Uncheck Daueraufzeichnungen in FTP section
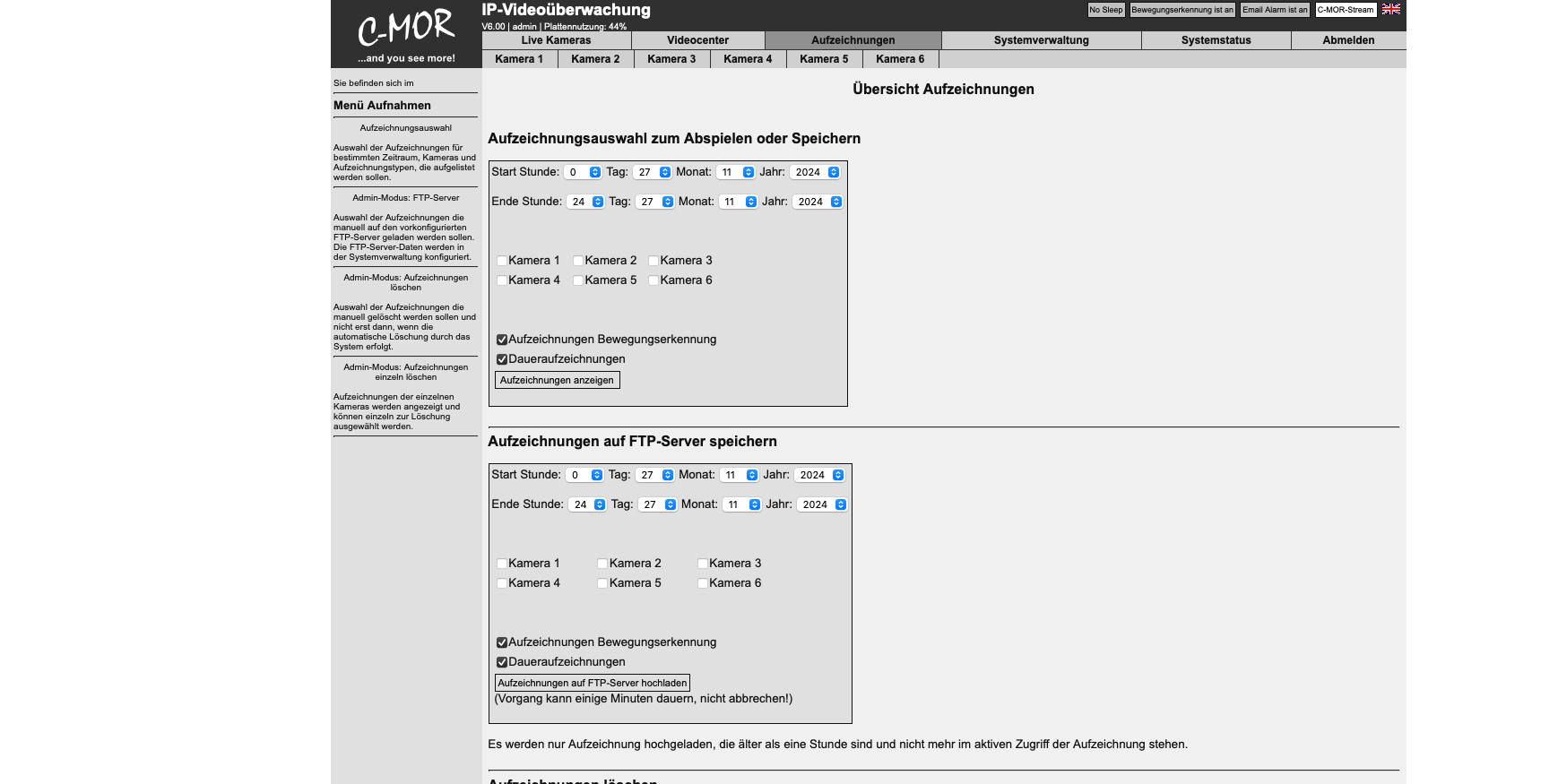The width and height of the screenshot is (1558, 784). tap(502, 662)
